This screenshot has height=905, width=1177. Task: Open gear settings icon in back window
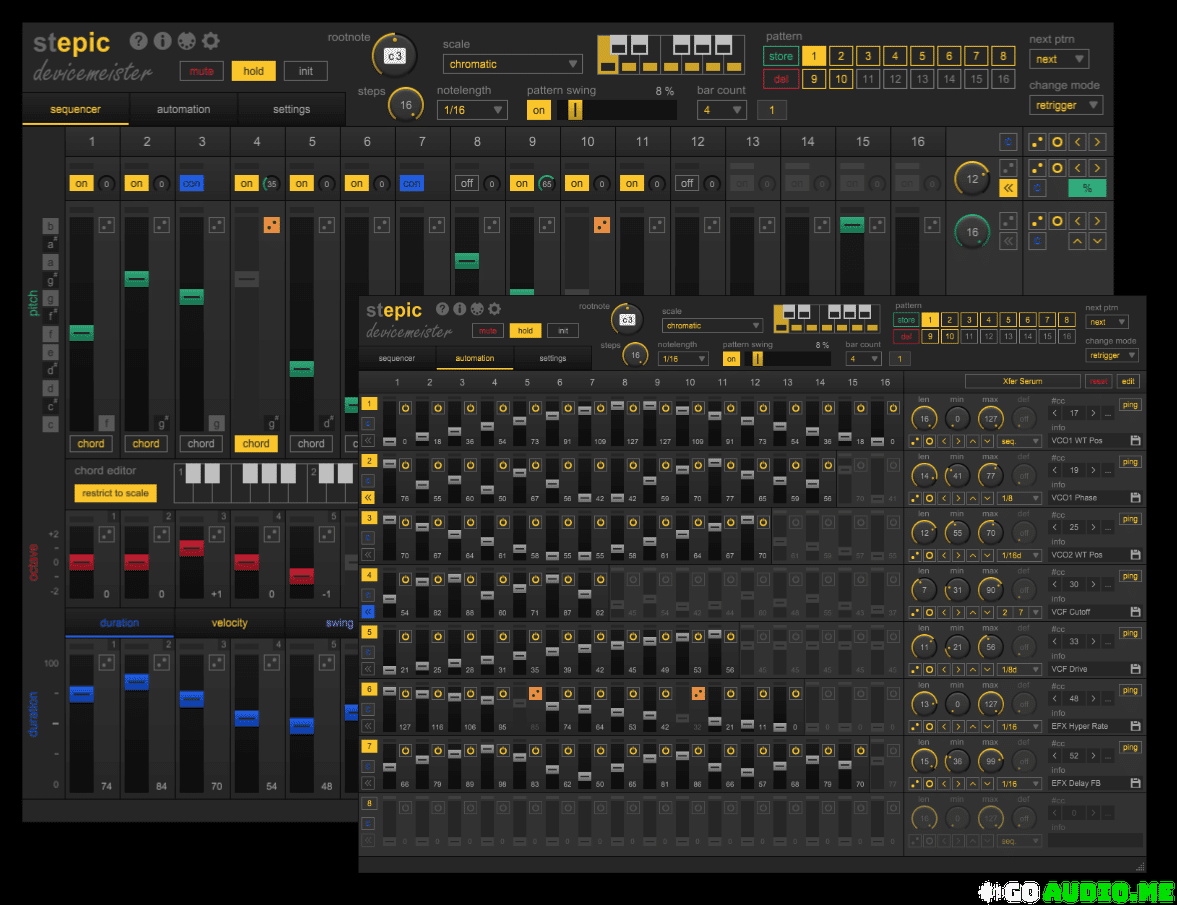211,41
